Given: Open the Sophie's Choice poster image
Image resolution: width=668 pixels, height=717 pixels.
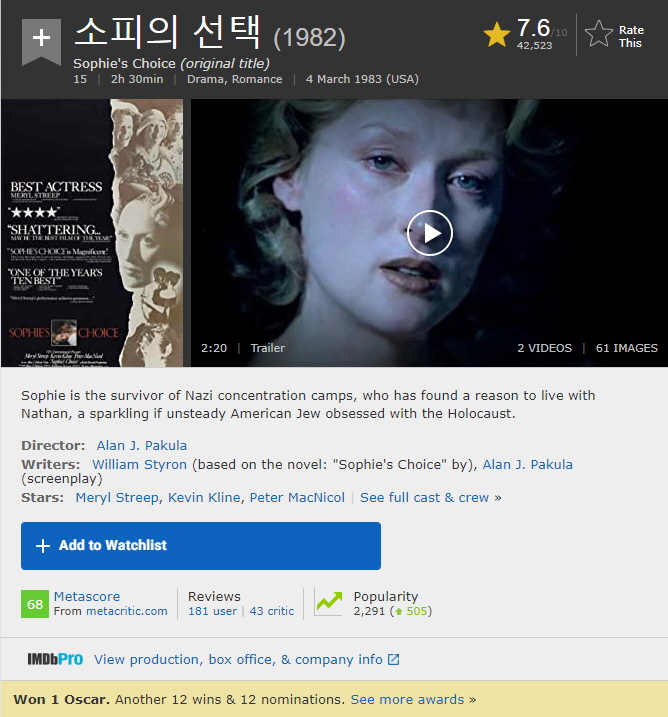Looking at the screenshot, I should [x=92, y=232].
